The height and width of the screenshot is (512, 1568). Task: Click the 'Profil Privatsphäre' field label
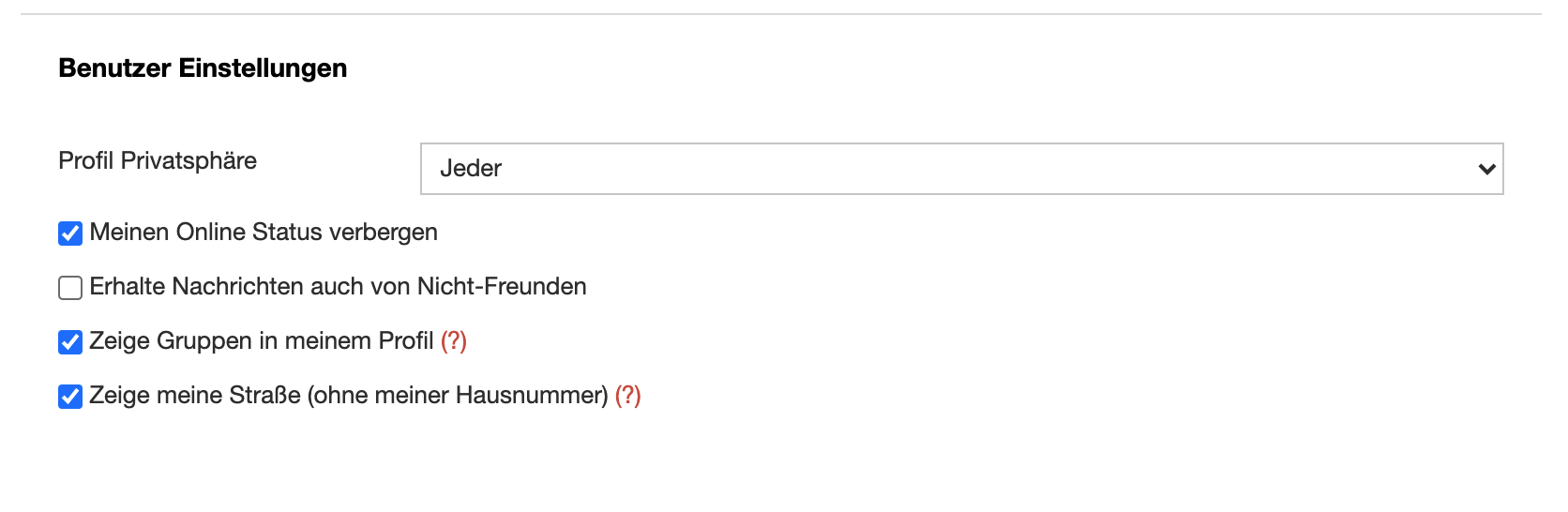click(158, 161)
